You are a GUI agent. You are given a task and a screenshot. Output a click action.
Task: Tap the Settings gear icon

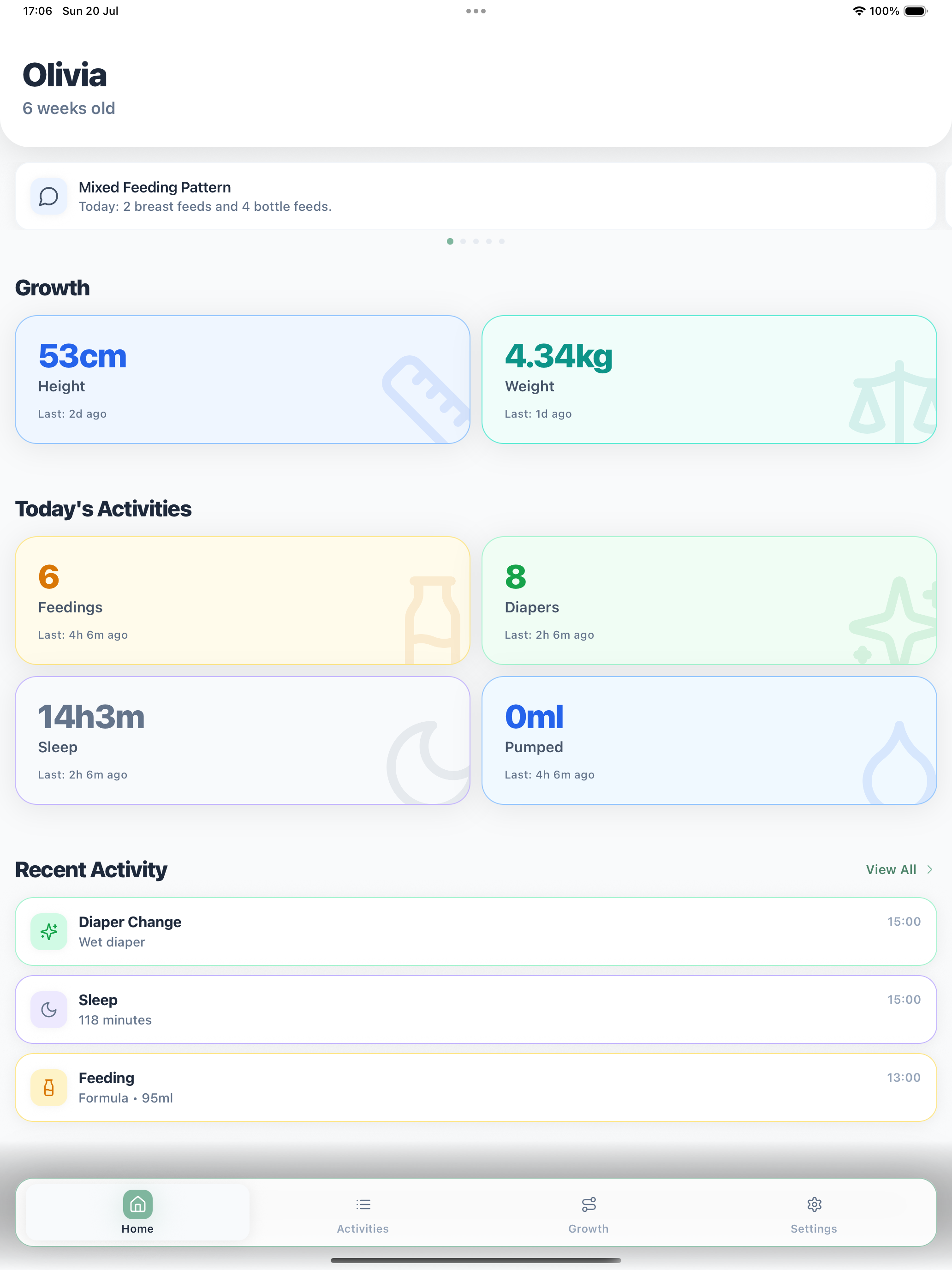point(814,1204)
